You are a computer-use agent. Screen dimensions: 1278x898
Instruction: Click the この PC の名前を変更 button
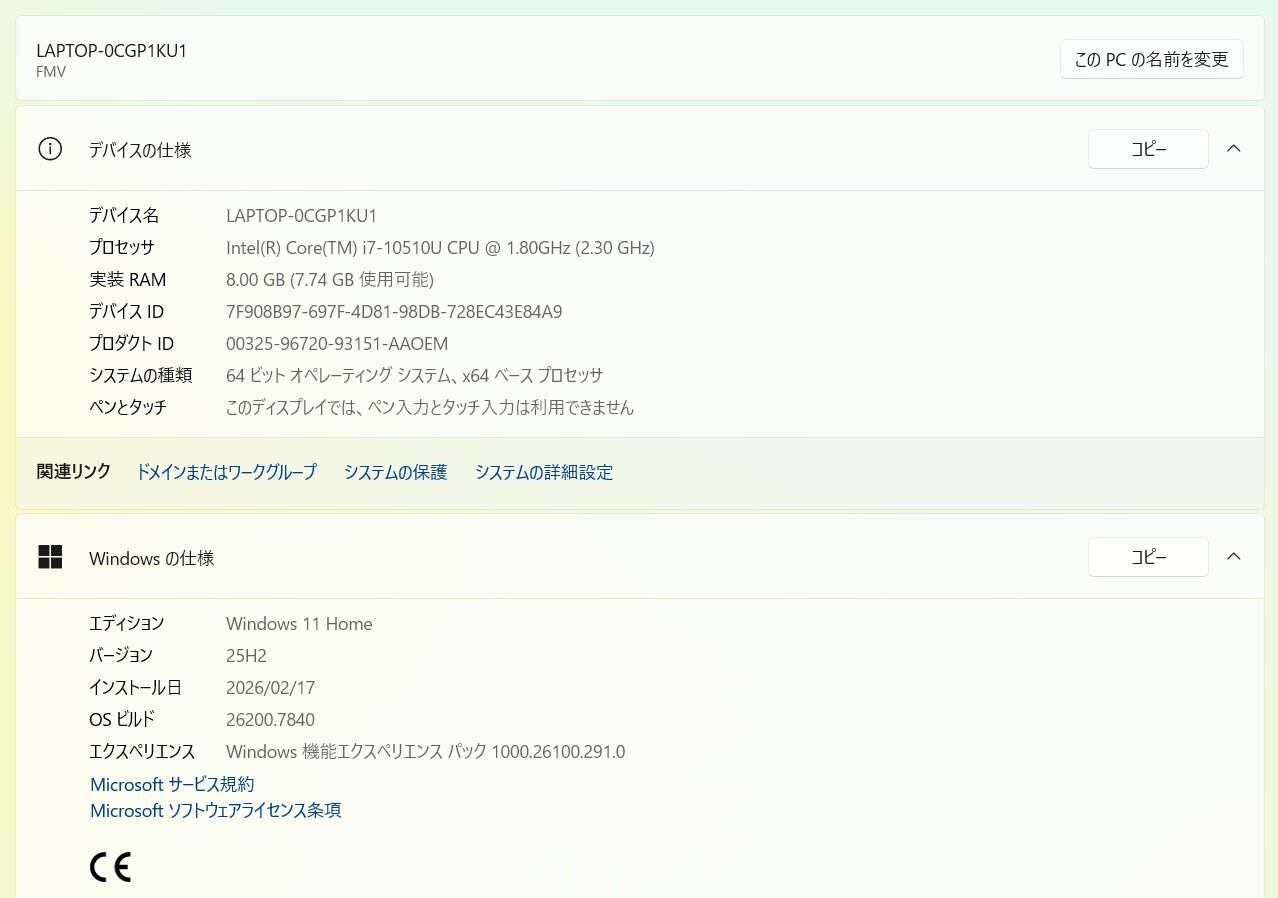pyautogui.click(x=1151, y=60)
